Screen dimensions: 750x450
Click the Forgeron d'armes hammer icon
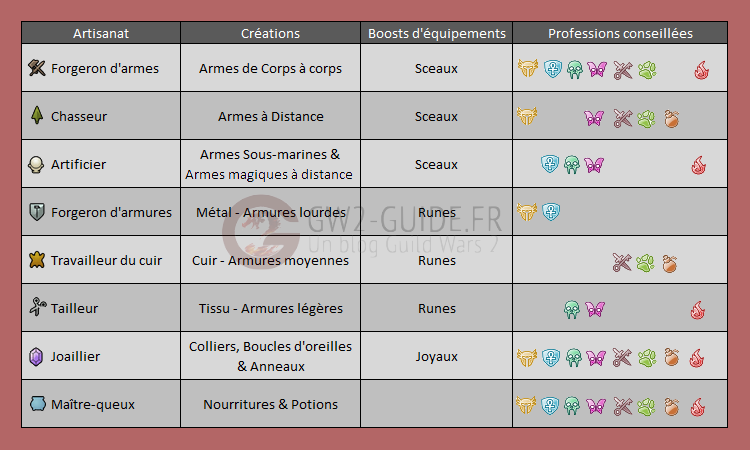[x=36, y=68]
